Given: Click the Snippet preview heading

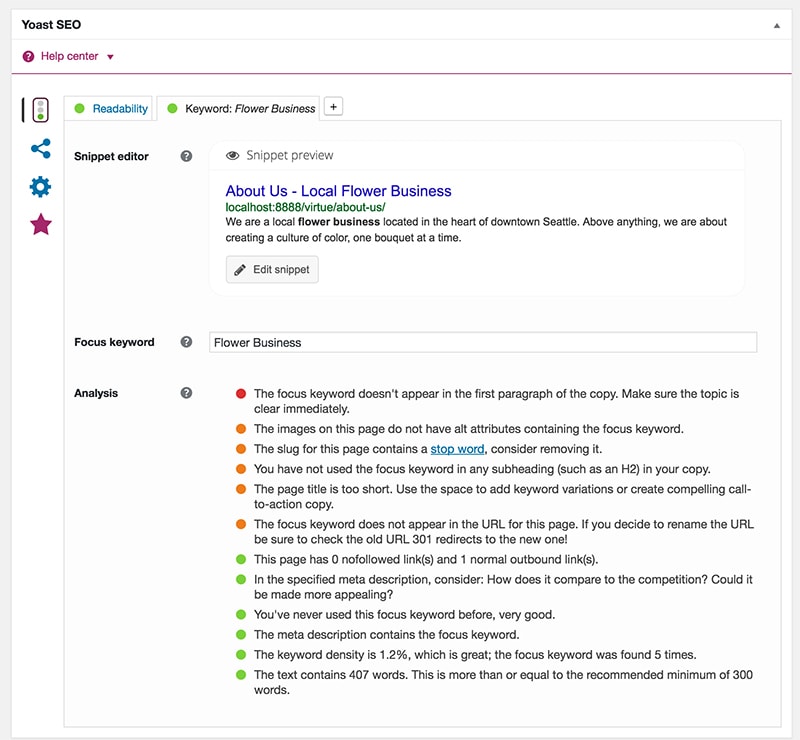Looking at the screenshot, I should coord(289,155).
